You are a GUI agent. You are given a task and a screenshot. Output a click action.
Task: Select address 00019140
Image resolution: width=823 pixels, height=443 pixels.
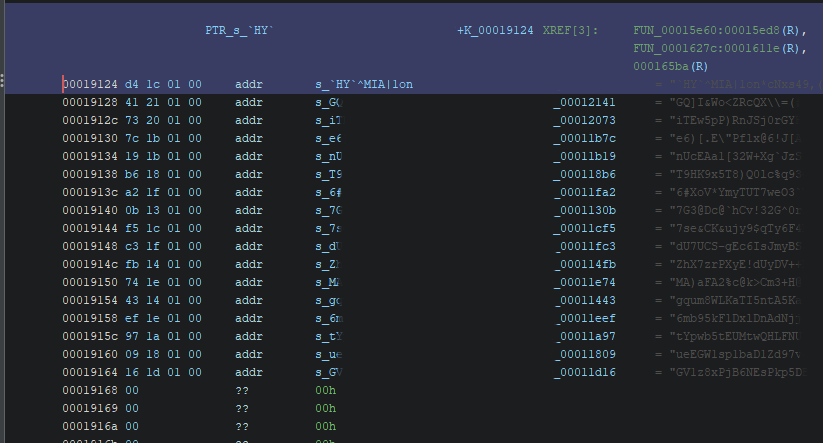[x=90, y=210]
